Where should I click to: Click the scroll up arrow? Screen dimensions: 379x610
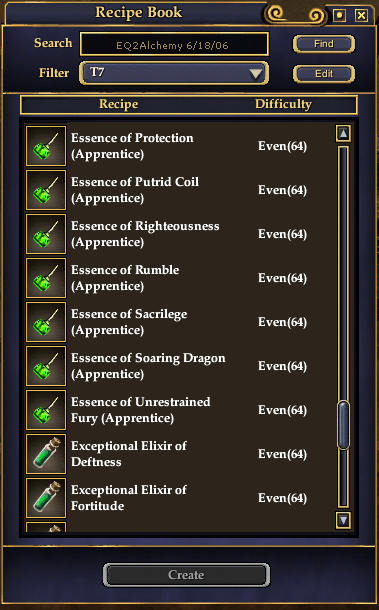(343, 133)
